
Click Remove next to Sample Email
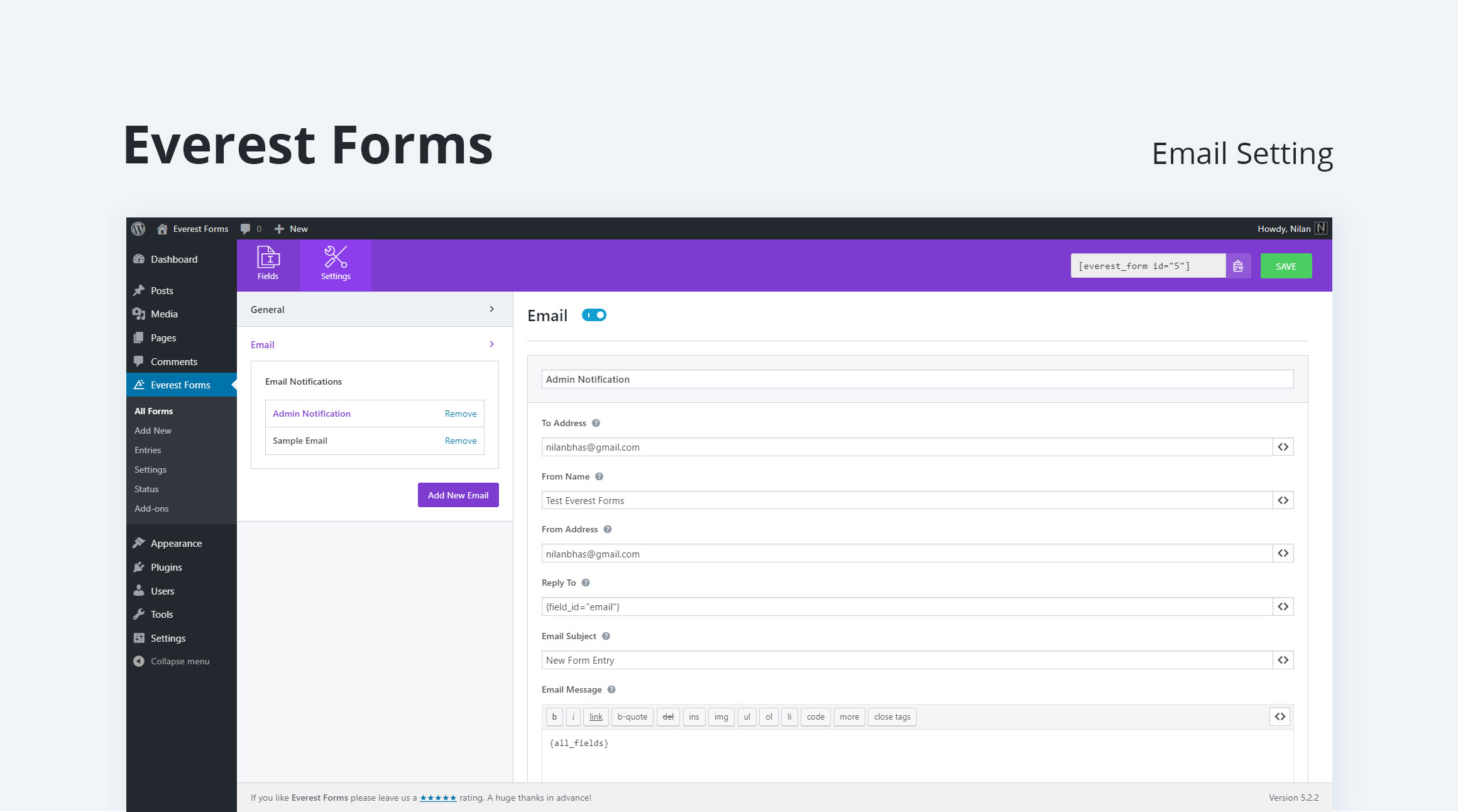coord(460,440)
